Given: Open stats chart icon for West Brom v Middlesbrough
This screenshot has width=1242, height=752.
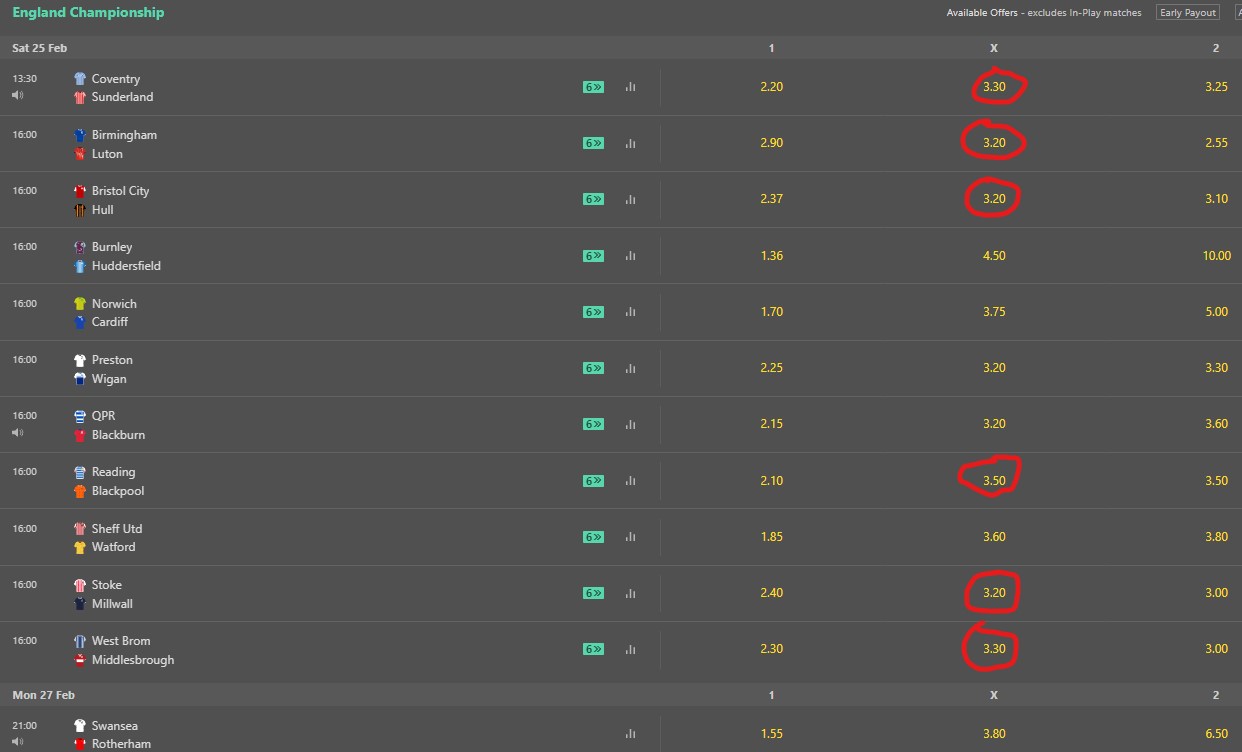Looking at the screenshot, I should 630,649.
